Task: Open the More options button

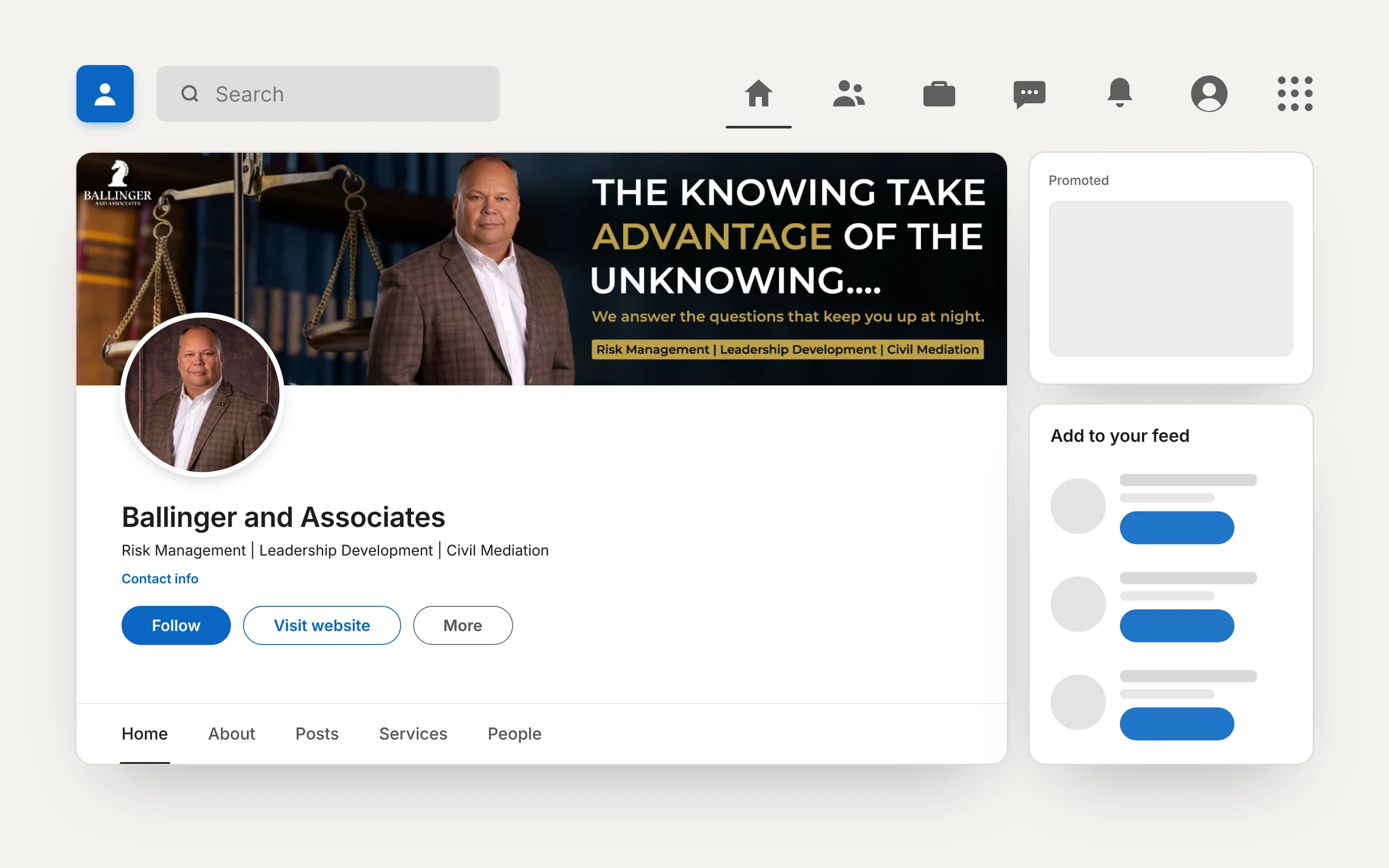Action: point(462,625)
